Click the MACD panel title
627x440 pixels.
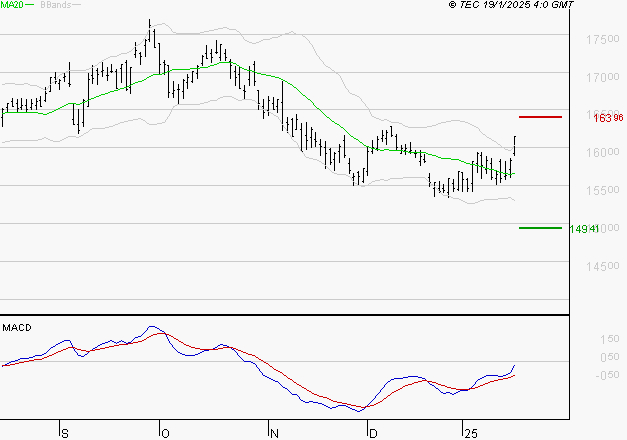pos(17,328)
